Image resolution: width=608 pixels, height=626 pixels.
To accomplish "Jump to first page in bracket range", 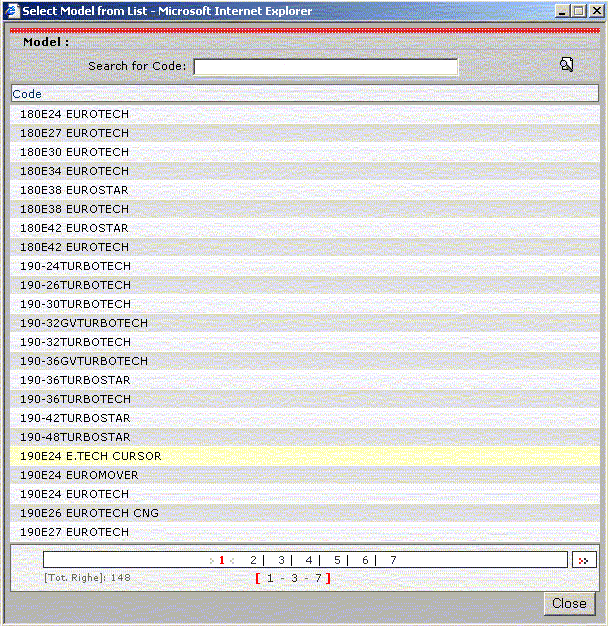I will pos(270,578).
